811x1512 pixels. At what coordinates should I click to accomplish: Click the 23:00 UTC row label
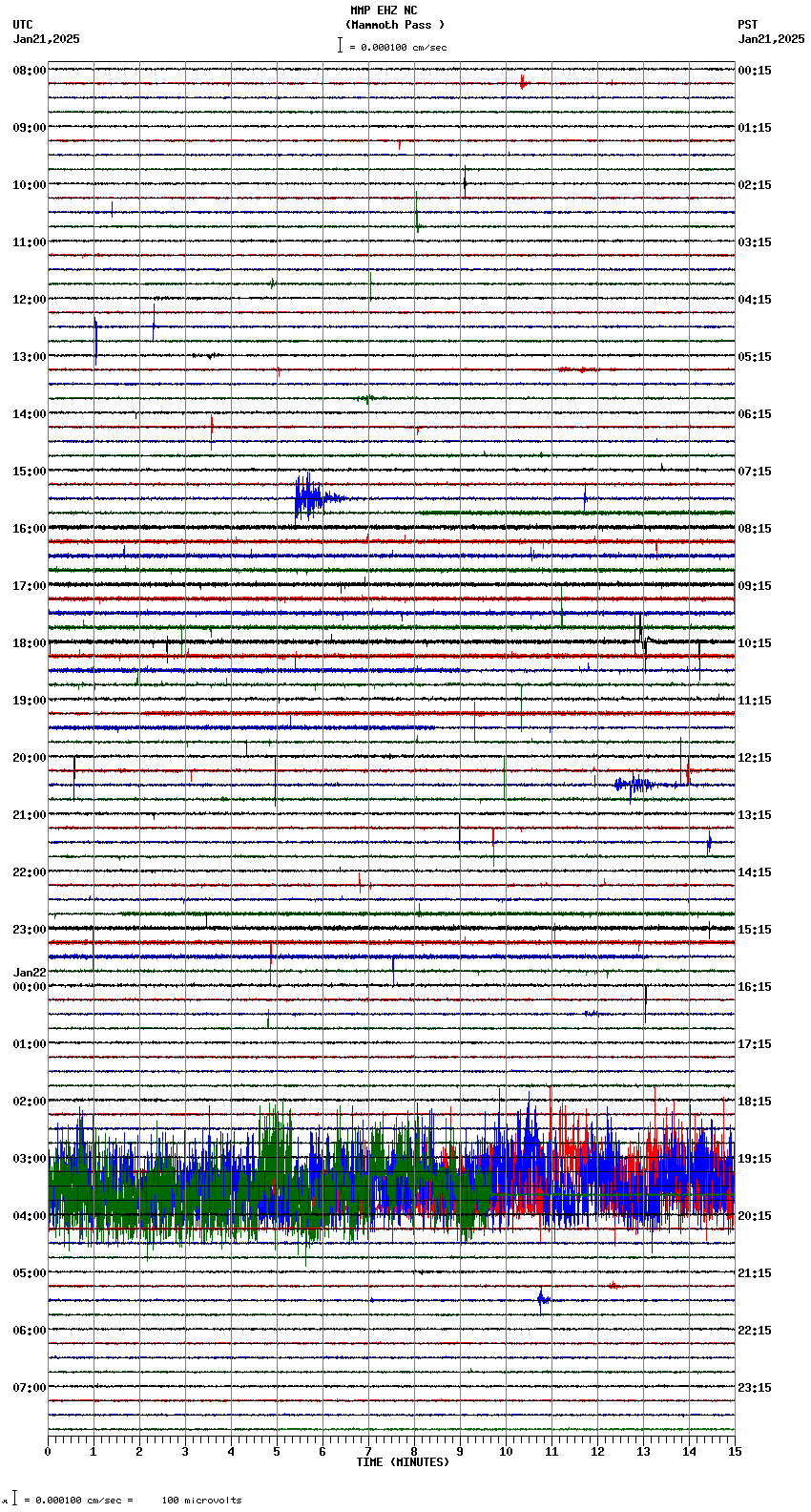click(30, 930)
